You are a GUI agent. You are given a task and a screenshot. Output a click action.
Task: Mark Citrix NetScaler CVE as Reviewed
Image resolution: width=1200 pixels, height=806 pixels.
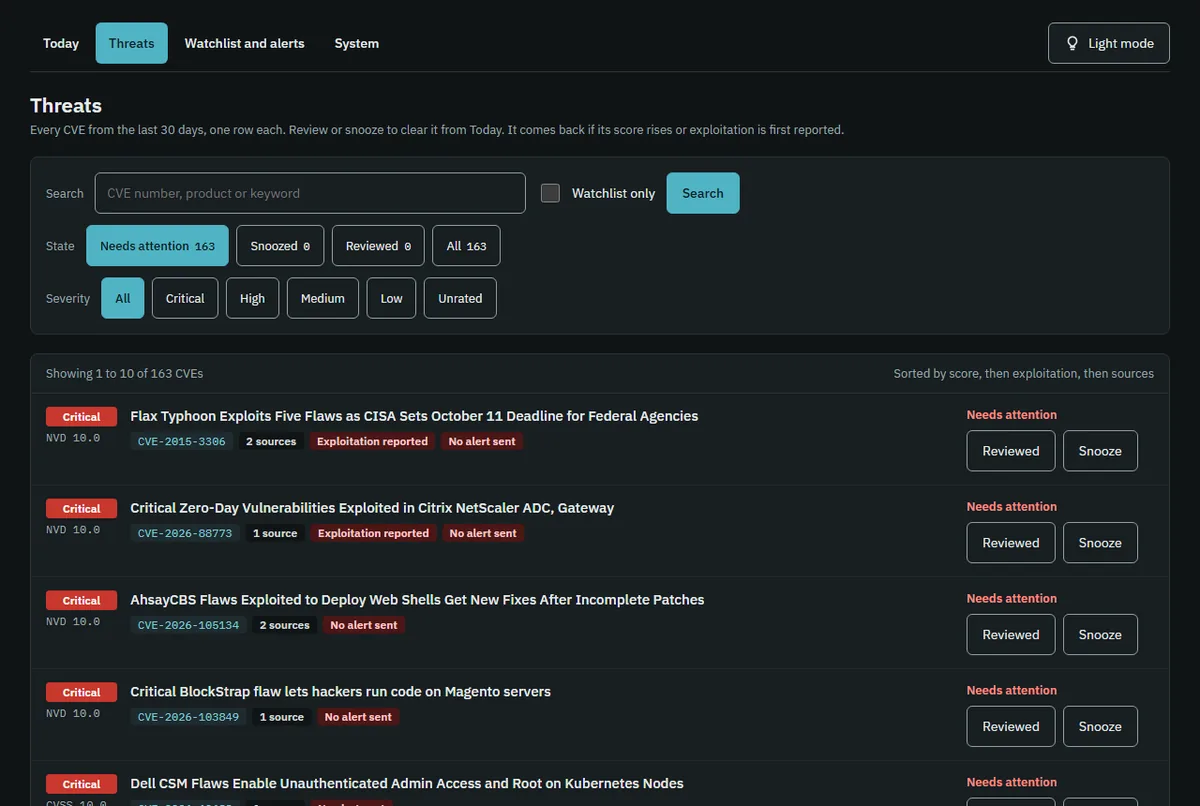point(1011,543)
